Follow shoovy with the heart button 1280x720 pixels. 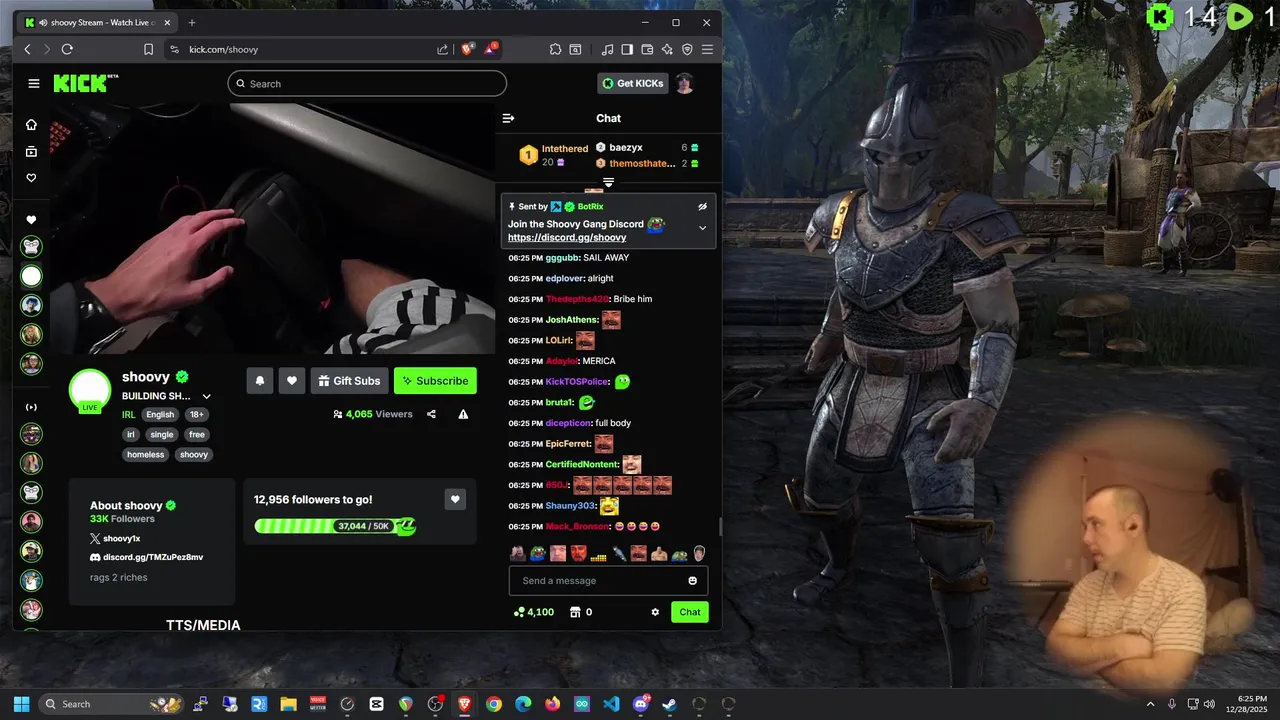click(292, 381)
